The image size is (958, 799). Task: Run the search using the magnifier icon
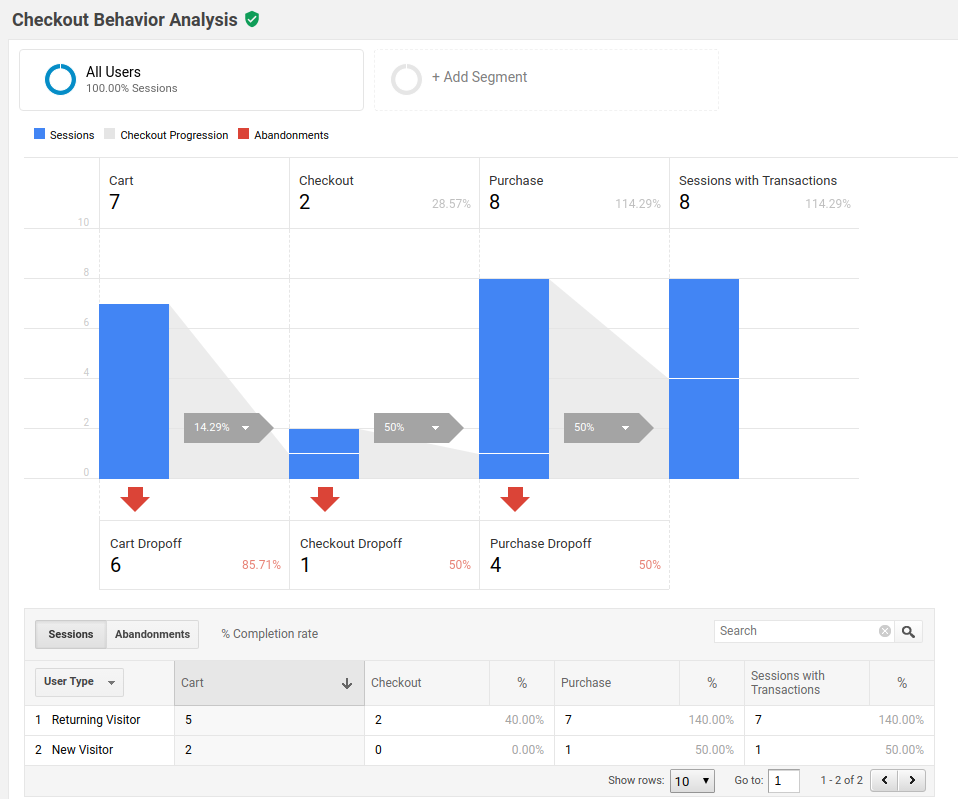(x=908, y=631)
